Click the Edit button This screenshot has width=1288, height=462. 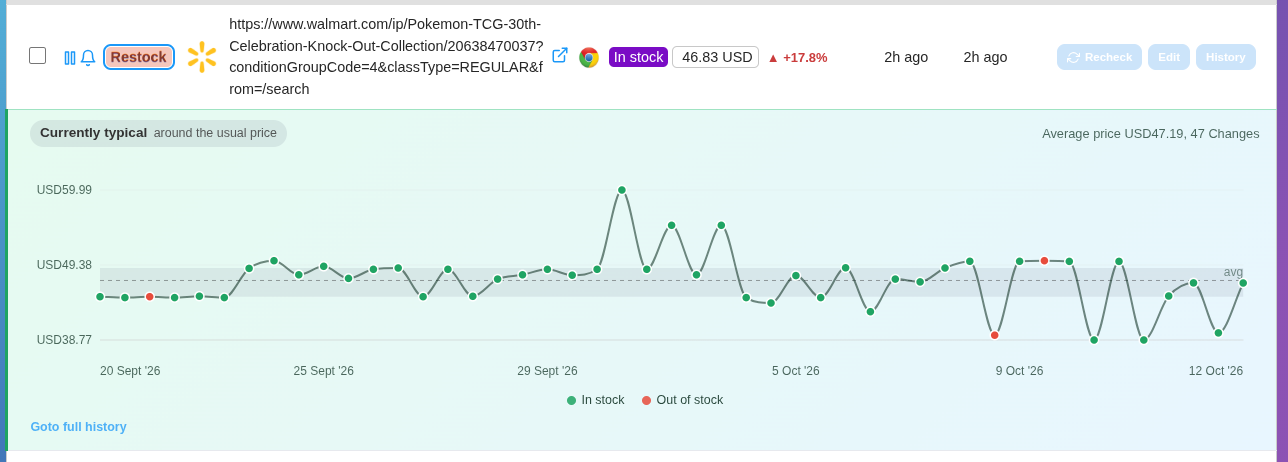(x=1169, y=57)
